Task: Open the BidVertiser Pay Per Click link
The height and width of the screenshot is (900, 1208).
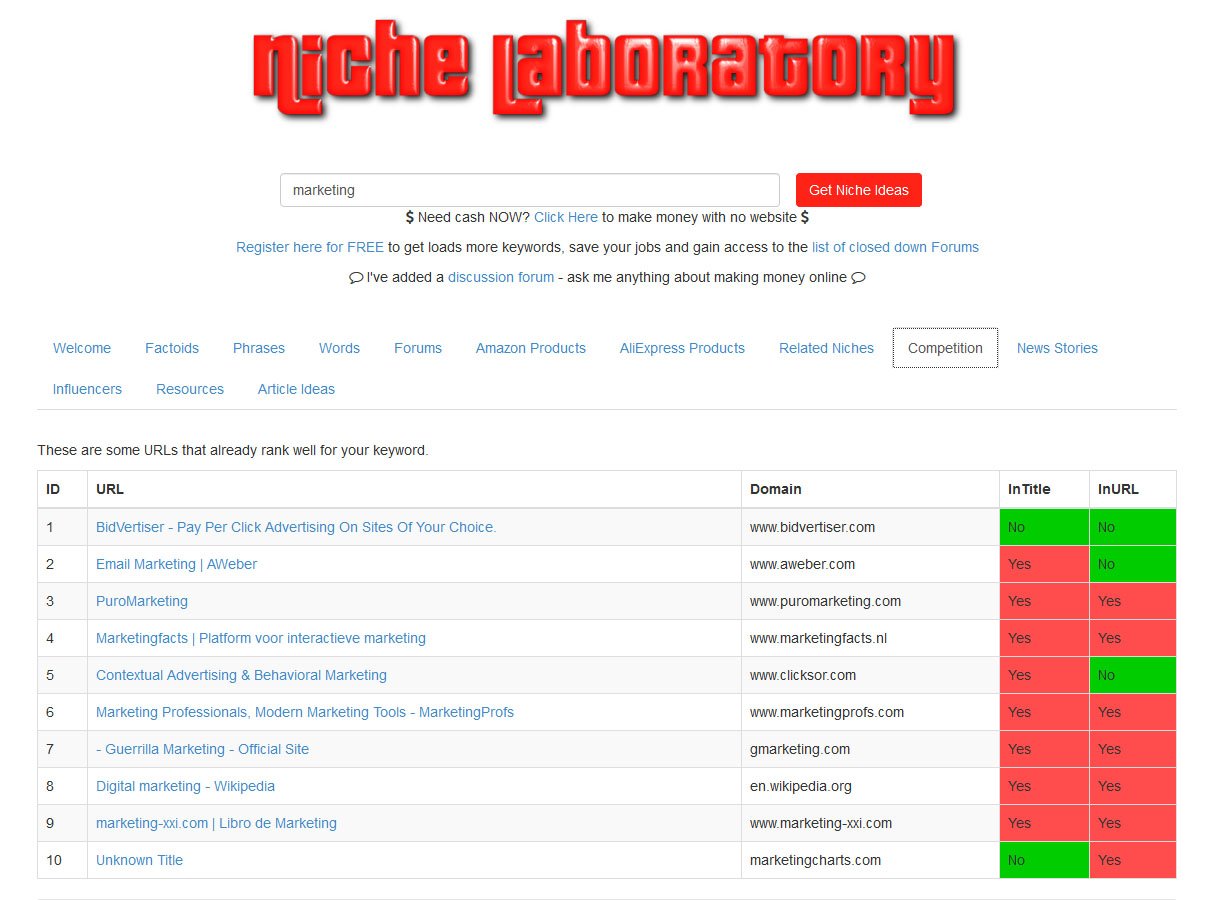Action: pos(296,527)
